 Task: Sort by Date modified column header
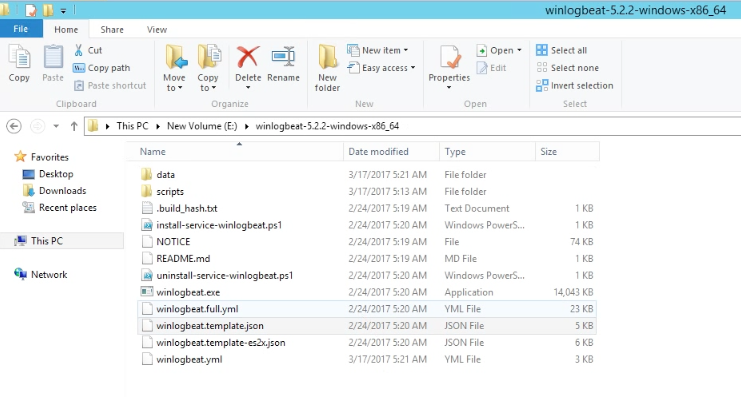point(391,152)
